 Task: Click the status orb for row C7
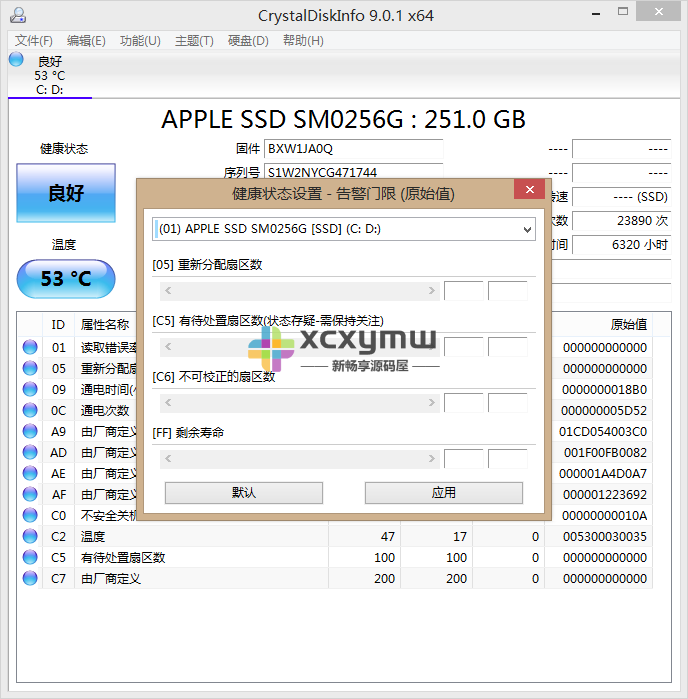[x=30, y=578]
